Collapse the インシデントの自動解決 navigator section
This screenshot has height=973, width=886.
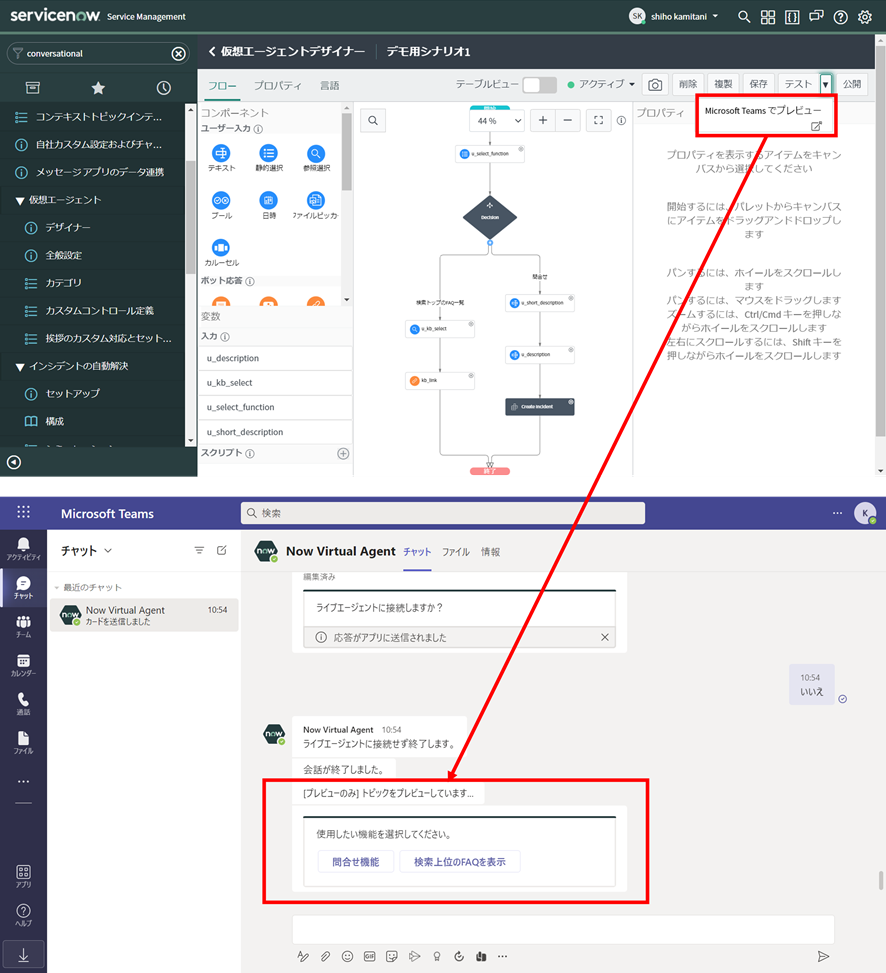click(x=19, y=367)
